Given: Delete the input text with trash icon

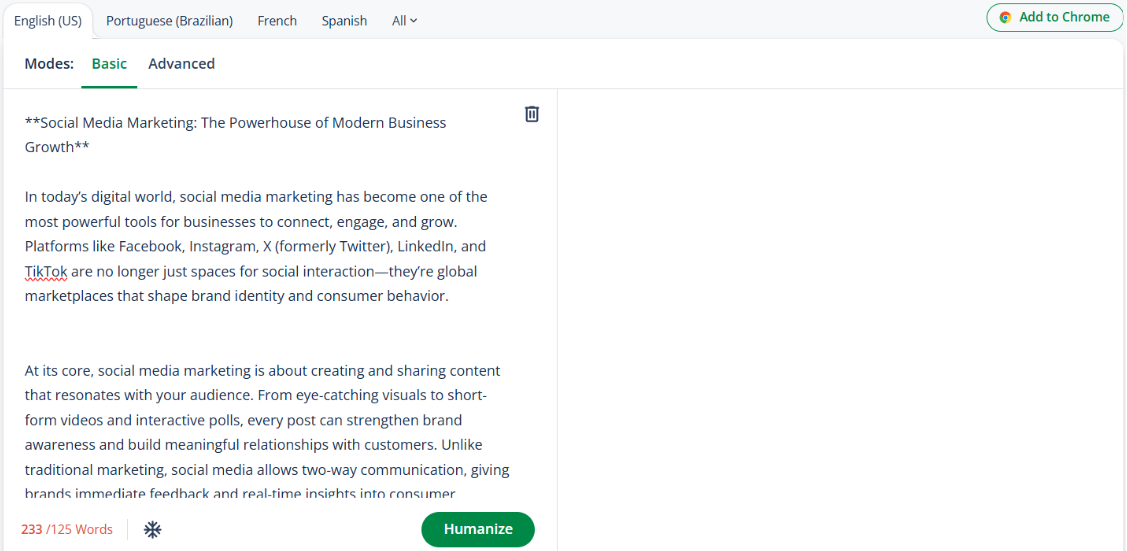Looking at the screenshot, I should pyautogui.click(x=532, y=114).
